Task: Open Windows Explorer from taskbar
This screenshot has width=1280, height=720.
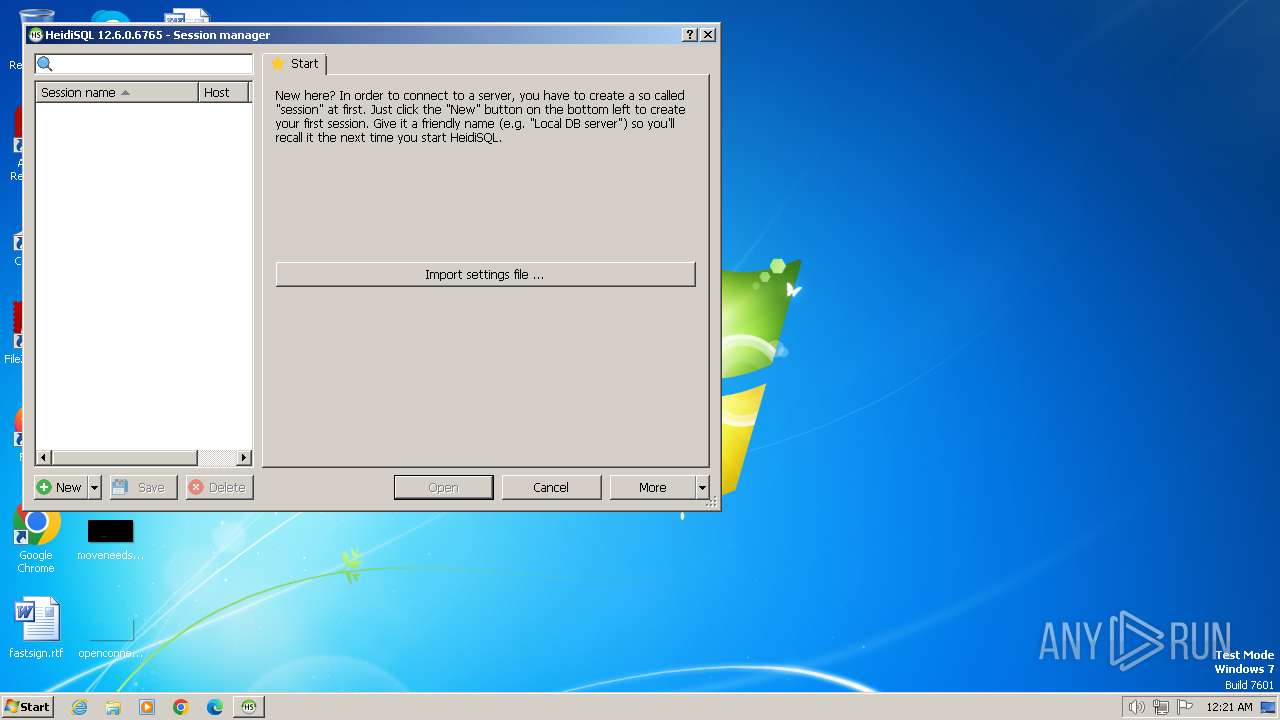Action: [x=113, y=706]
